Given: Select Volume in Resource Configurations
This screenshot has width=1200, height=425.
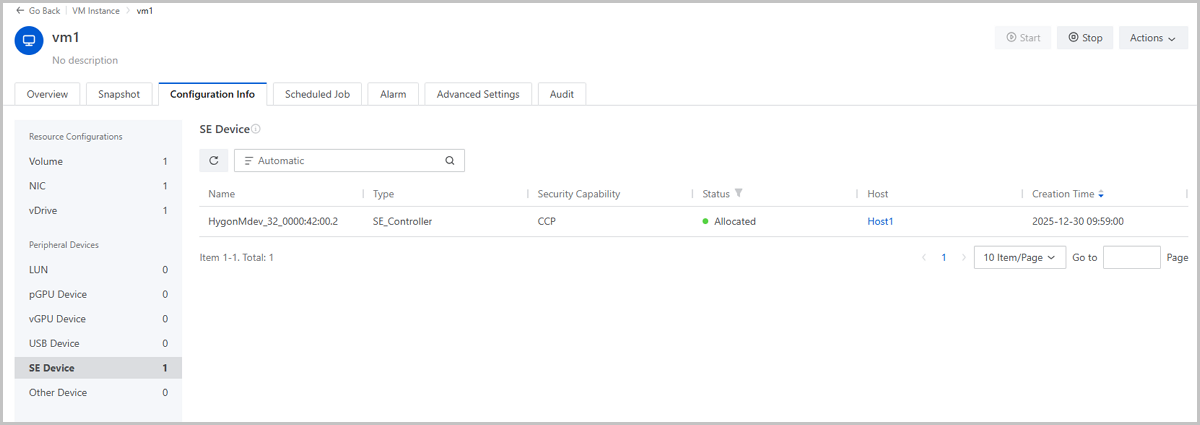Looking at the screenshot, I should (x=46, y=161).
